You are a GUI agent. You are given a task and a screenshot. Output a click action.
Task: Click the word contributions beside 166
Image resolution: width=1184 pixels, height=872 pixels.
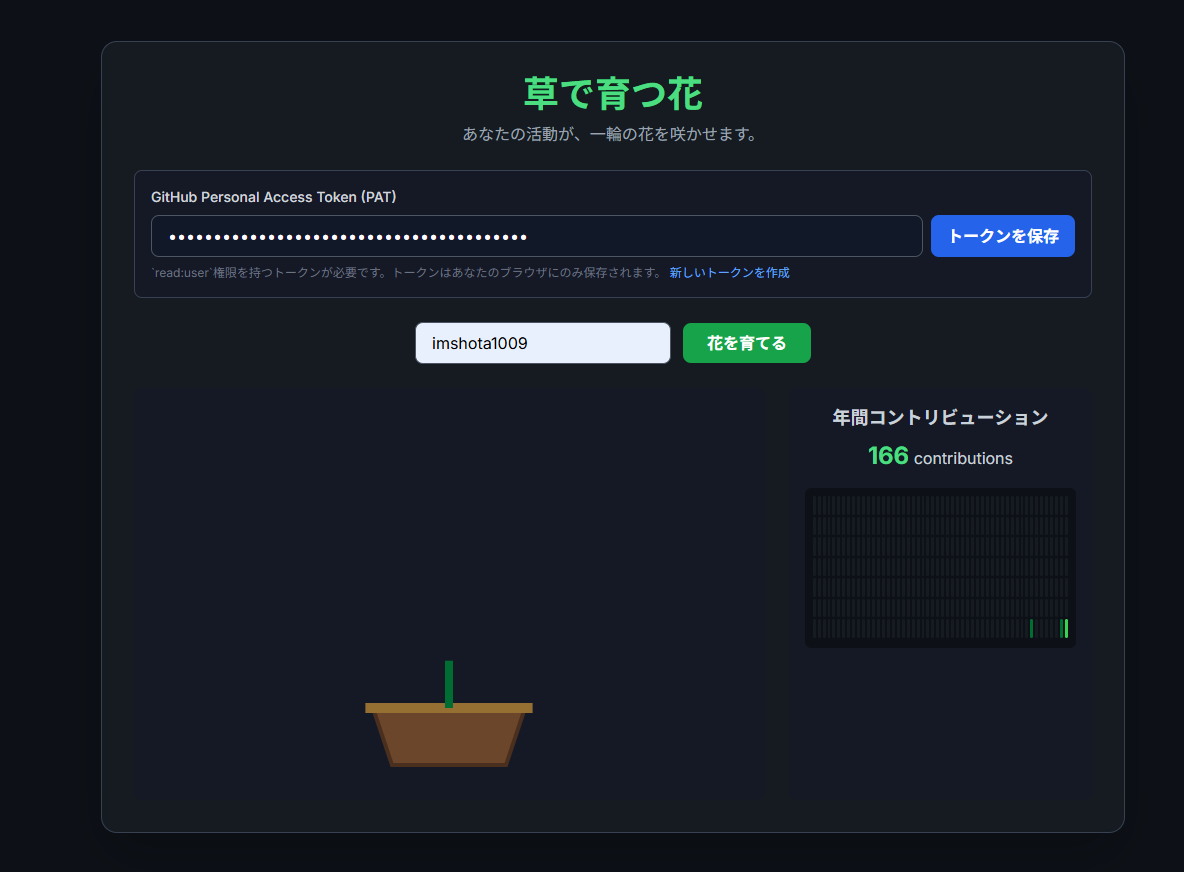point(963,458)
